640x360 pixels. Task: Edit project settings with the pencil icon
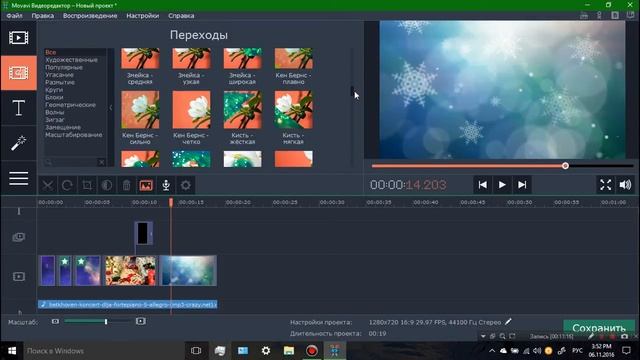(x=508, y=322)
